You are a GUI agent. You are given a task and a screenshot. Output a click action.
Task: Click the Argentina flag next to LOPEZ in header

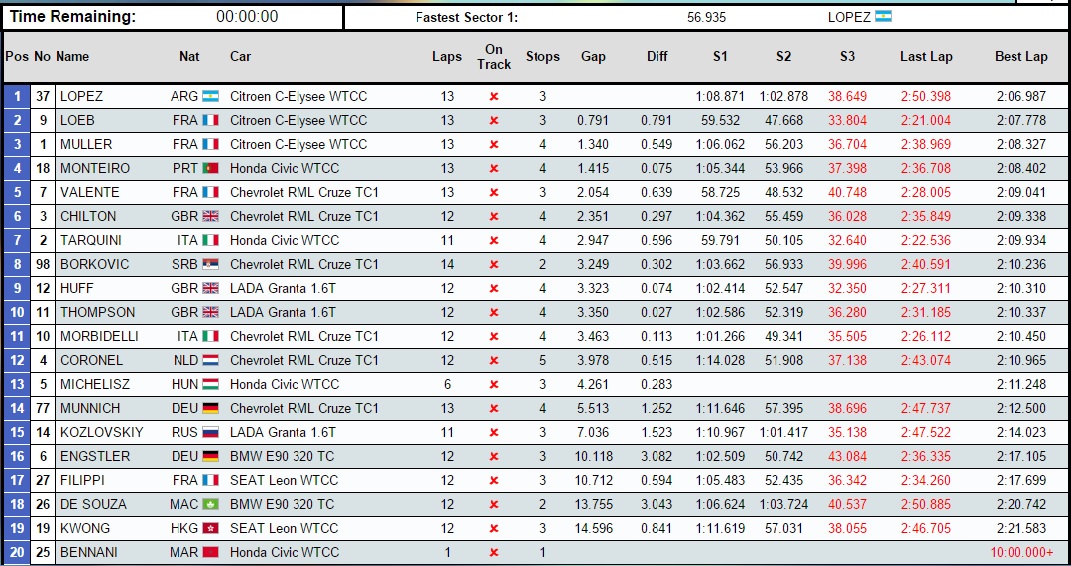(x=883, y=17)
